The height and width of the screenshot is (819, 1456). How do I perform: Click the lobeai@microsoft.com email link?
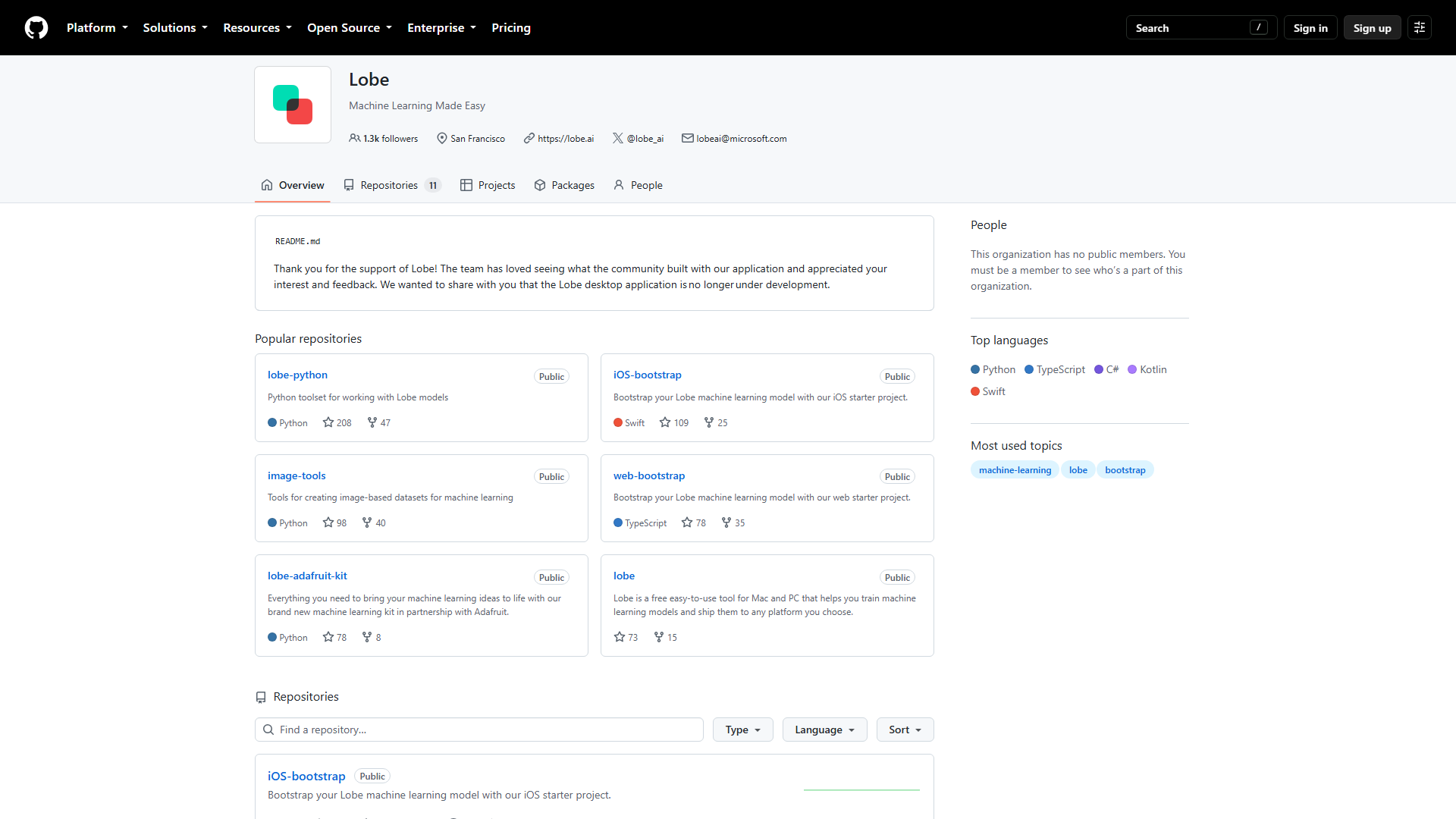pos(742,139)
